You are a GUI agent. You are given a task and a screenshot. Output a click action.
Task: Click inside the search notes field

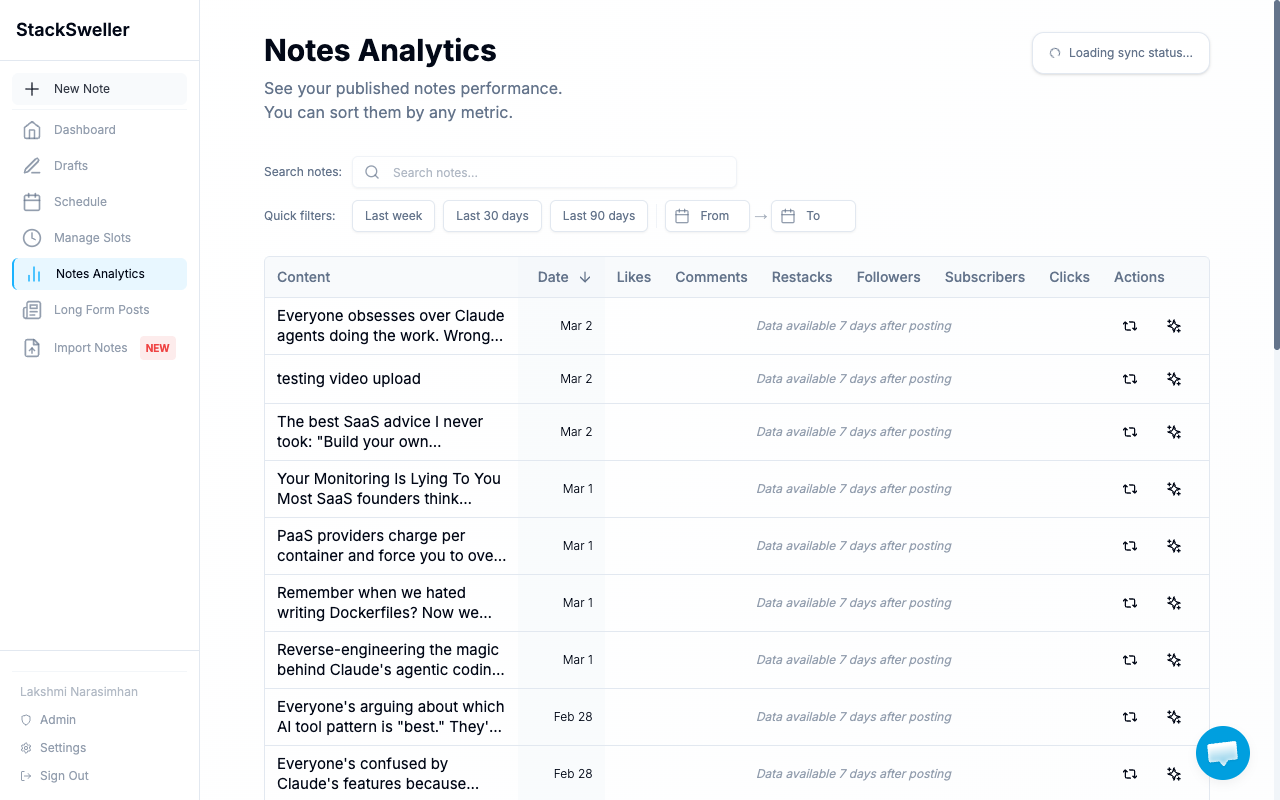tap(545, 172)
